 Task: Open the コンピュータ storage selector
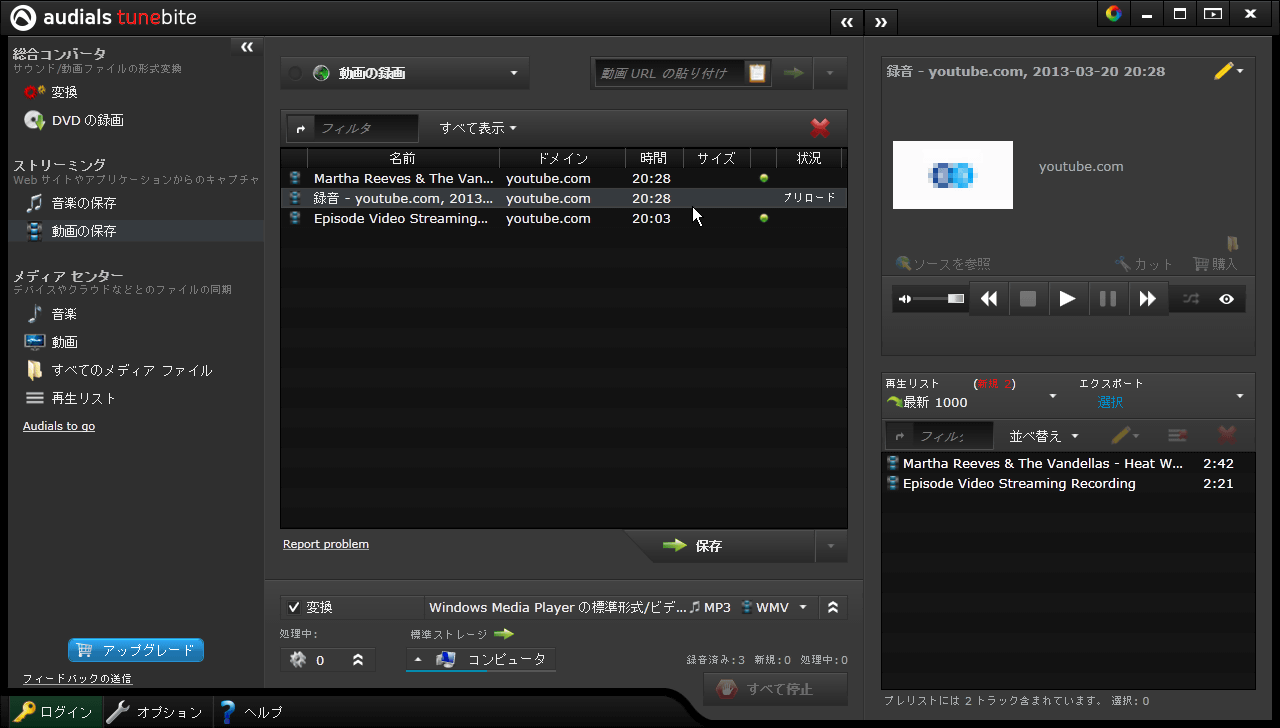pos(480,660)
